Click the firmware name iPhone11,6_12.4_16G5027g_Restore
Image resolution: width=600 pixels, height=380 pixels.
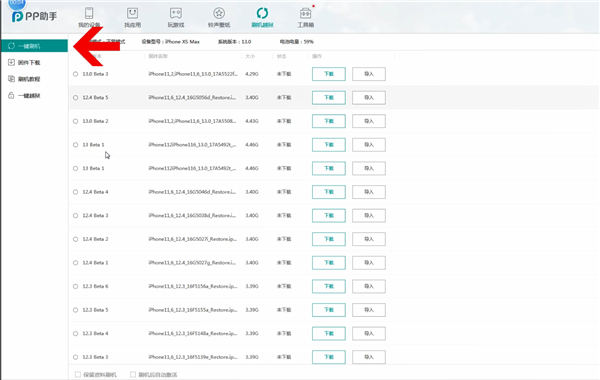pos(192,263)
